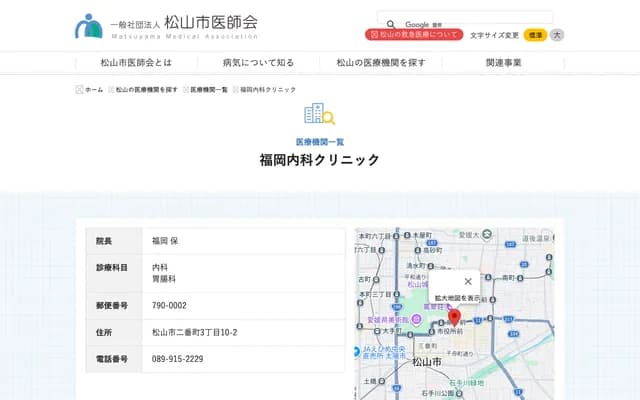Click the 郵便番号 row header

pyautogui.click(x=114, y=306)
